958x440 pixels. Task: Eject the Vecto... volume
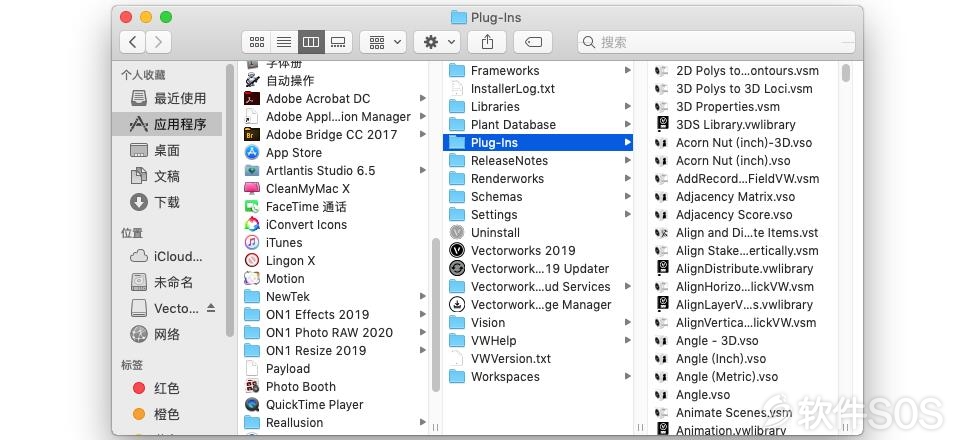click(211, 308)
